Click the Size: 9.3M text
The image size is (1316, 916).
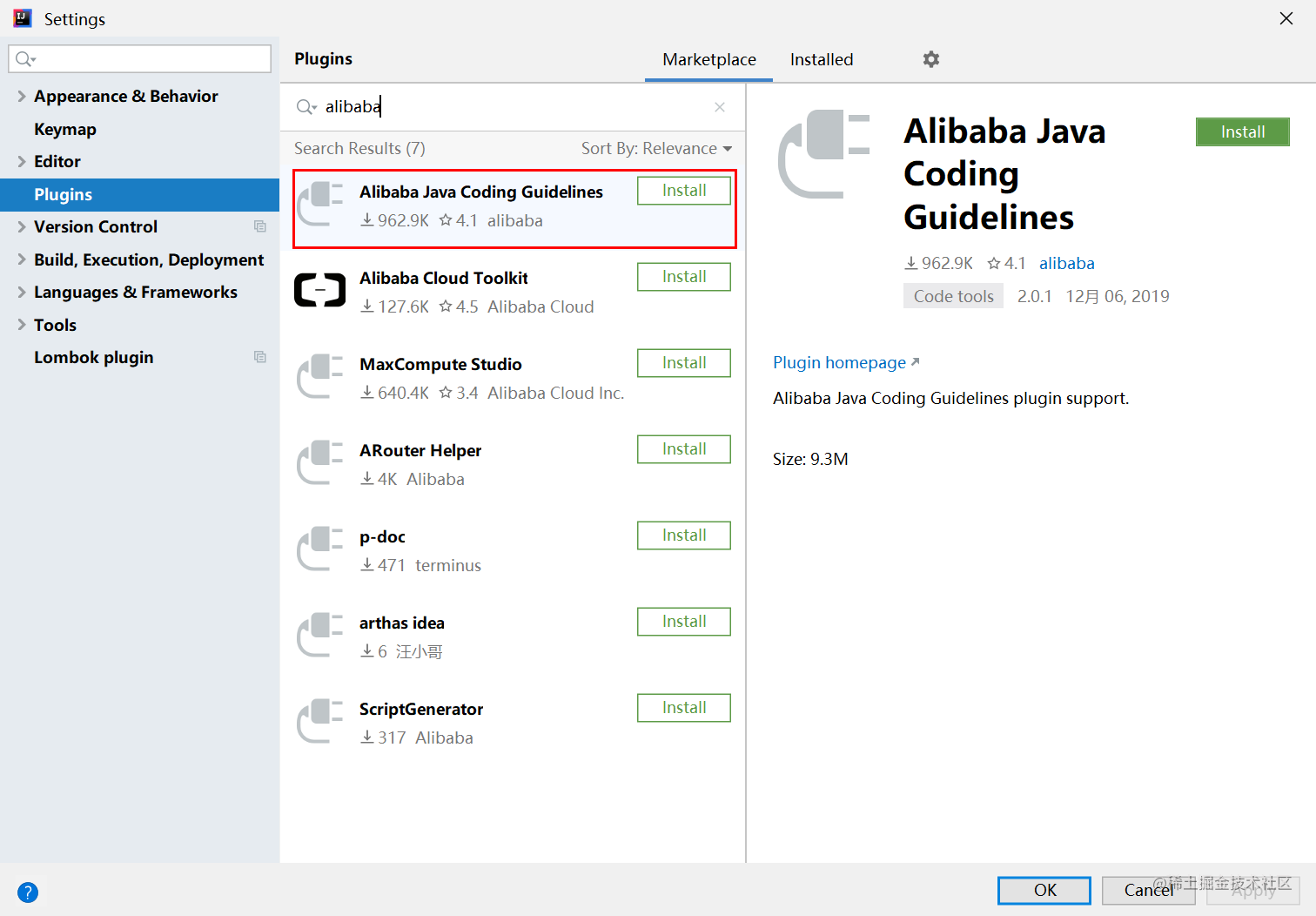click(x=810, y=459)
